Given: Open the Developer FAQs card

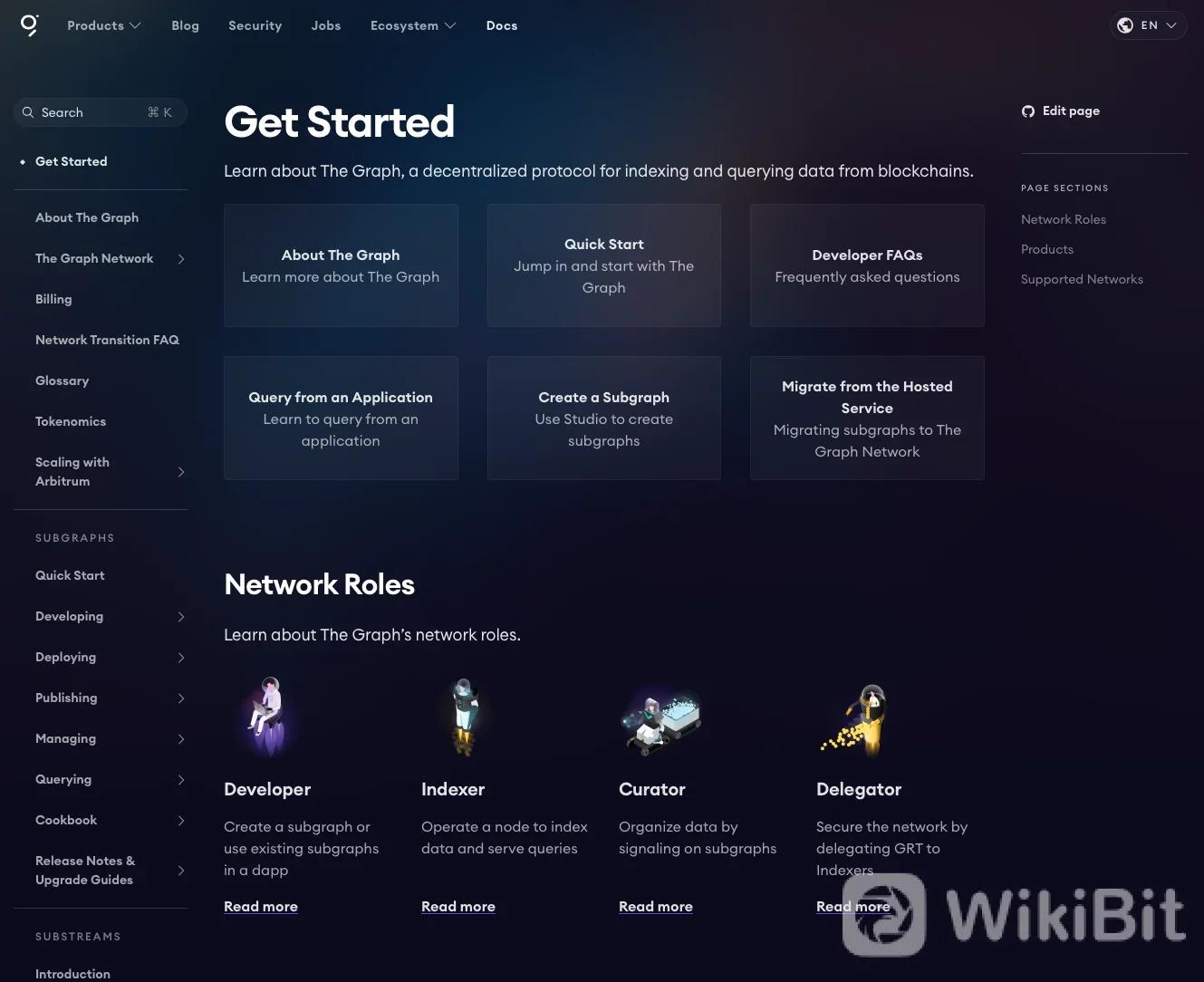Looking at the screenshot, I should tap(867, 265).
